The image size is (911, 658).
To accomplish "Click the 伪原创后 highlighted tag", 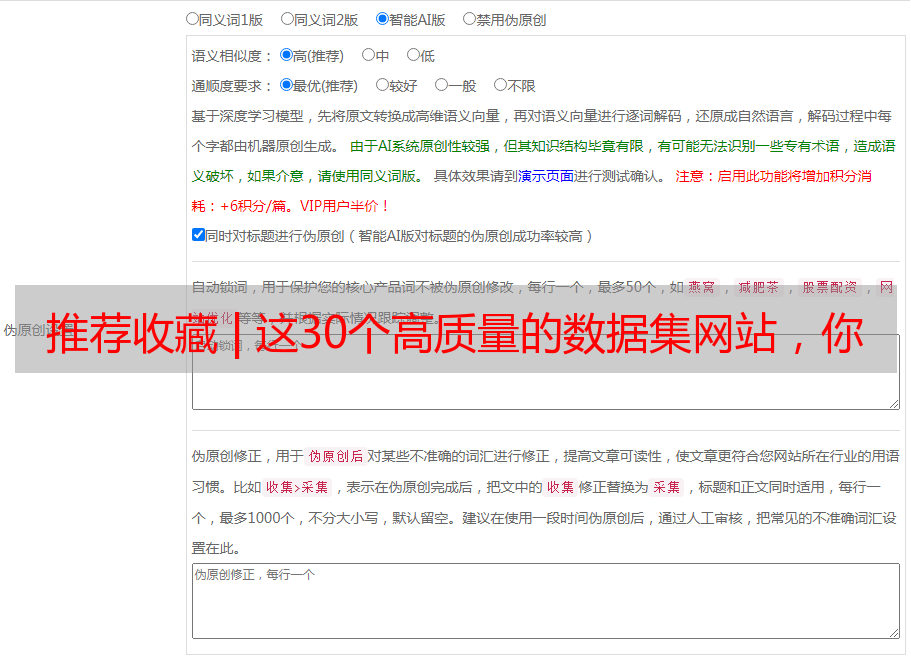I will tap(336, 456).
